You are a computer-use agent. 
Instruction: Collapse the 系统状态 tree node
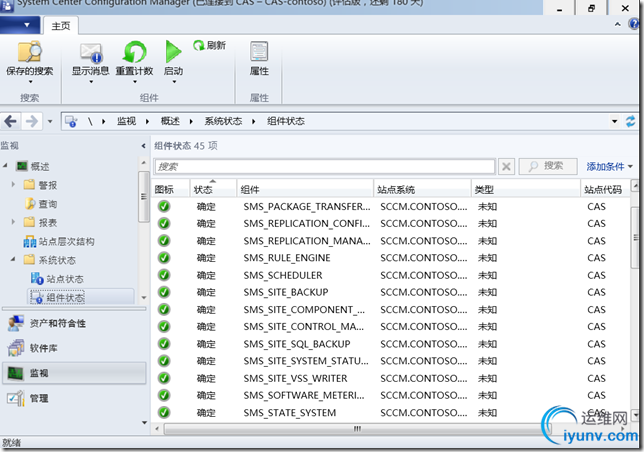[x=13, y=259]
